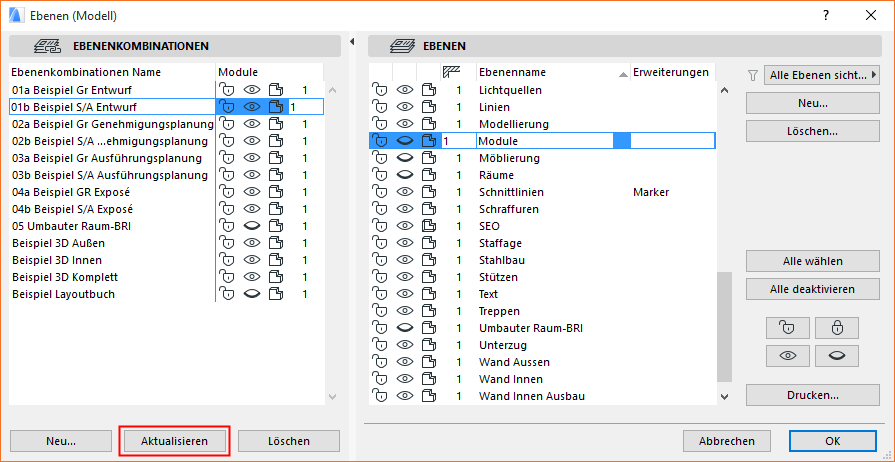Select the '03a Beispiel Gr Ausführungsplanung' combination

coord(110,158)
